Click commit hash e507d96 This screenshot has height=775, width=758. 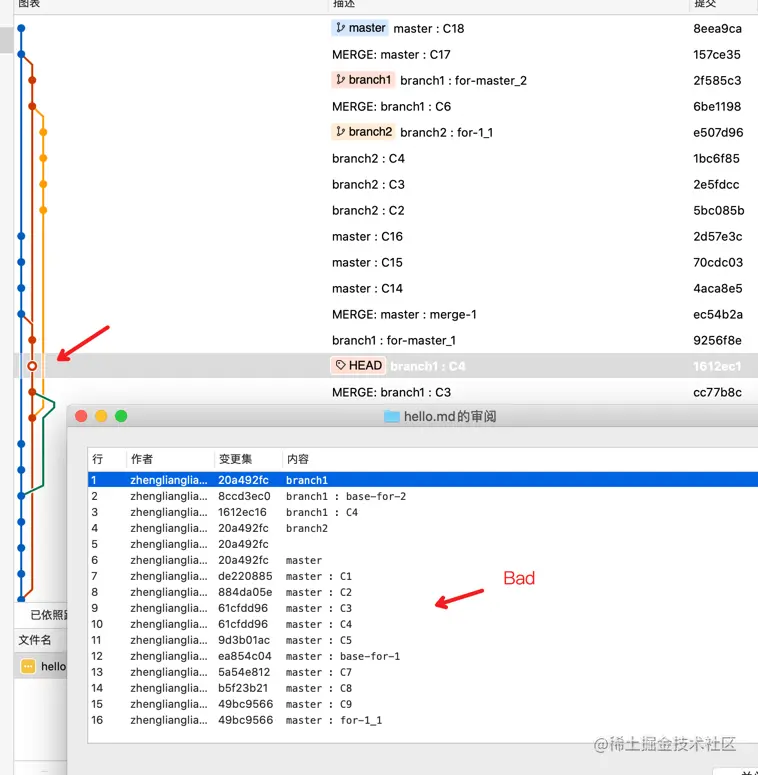tap(718, 132)
